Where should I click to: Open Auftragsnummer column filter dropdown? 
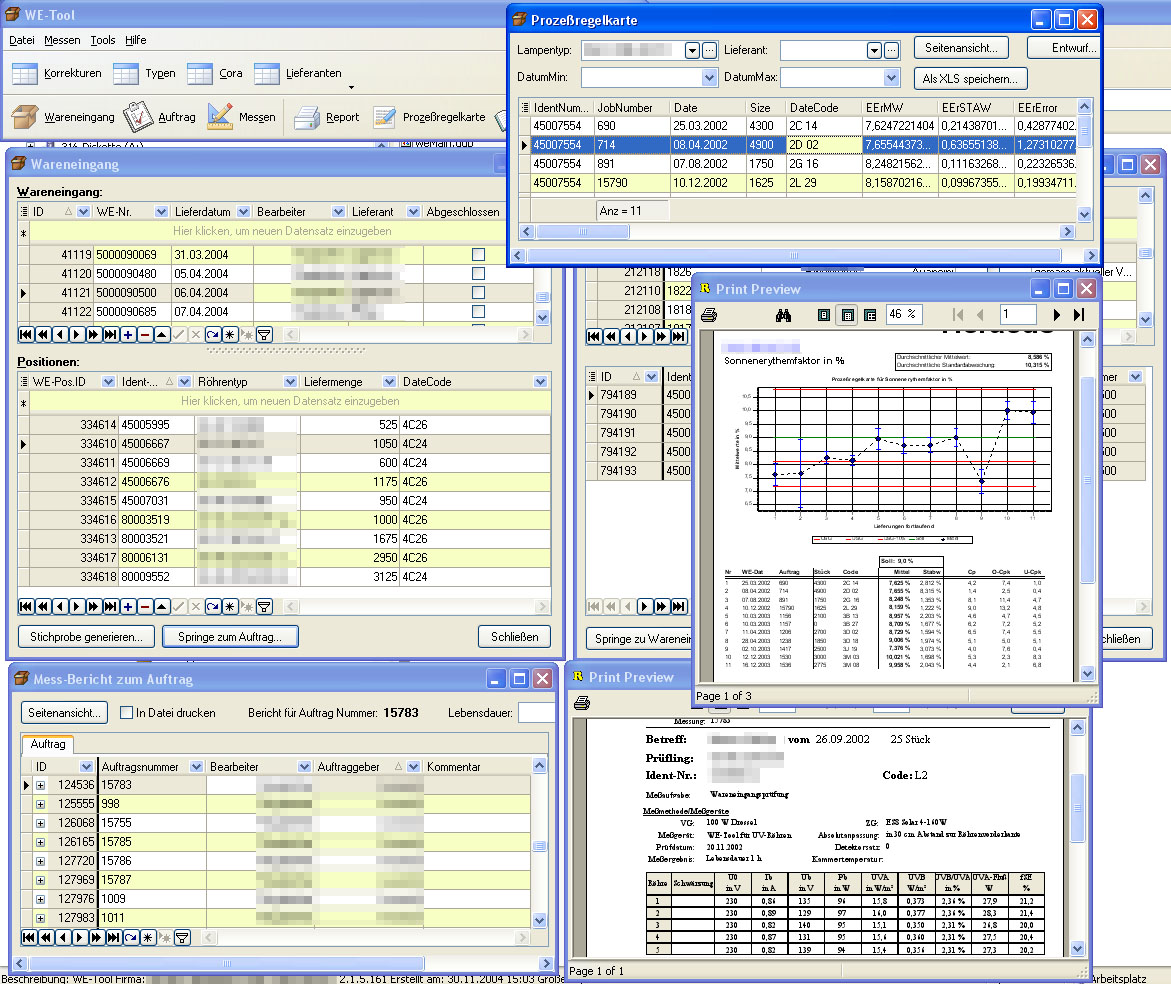[x=196, y=767]
